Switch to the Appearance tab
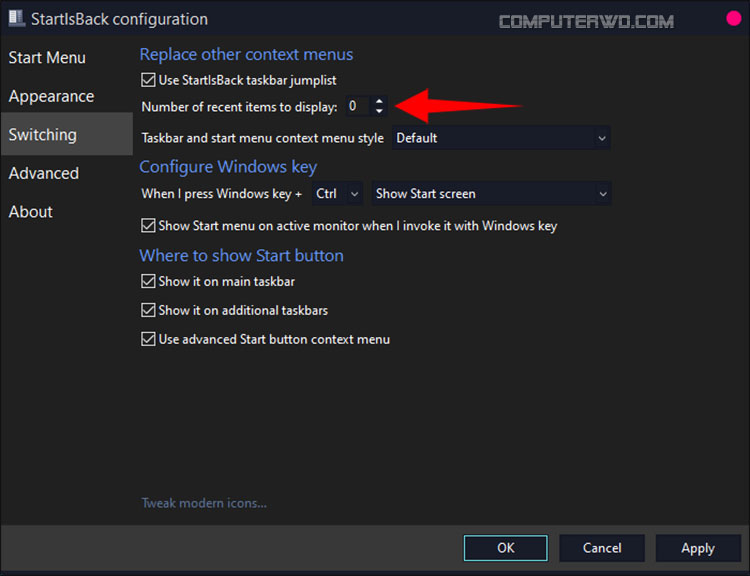750x576 pixels. pos(51,96)
